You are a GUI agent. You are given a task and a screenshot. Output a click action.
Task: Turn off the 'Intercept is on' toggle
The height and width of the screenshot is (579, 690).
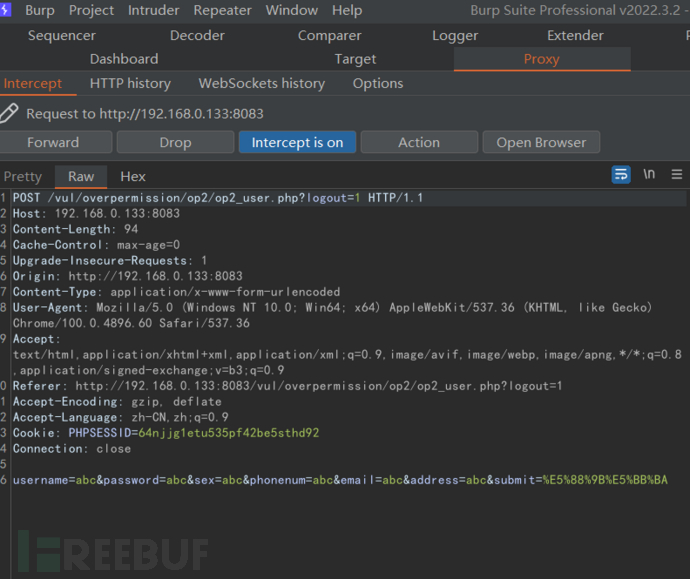tap(297, 142)
